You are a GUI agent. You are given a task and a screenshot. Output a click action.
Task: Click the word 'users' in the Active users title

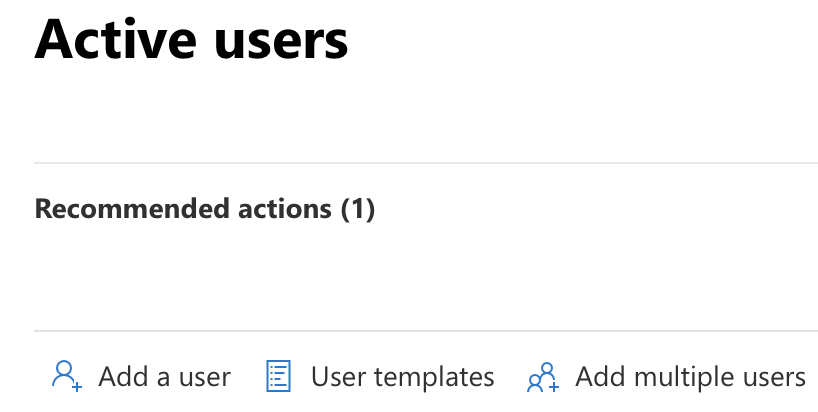pos(281,43)
